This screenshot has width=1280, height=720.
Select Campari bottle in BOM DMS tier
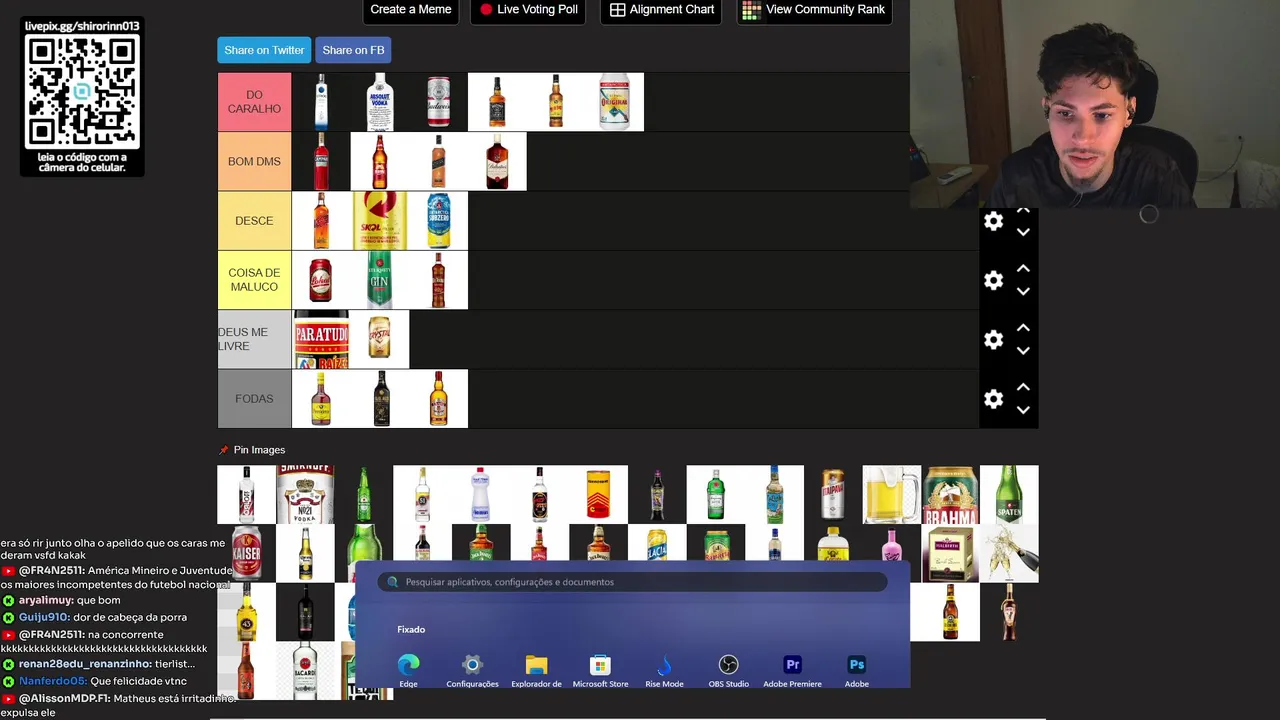(321, 161)
